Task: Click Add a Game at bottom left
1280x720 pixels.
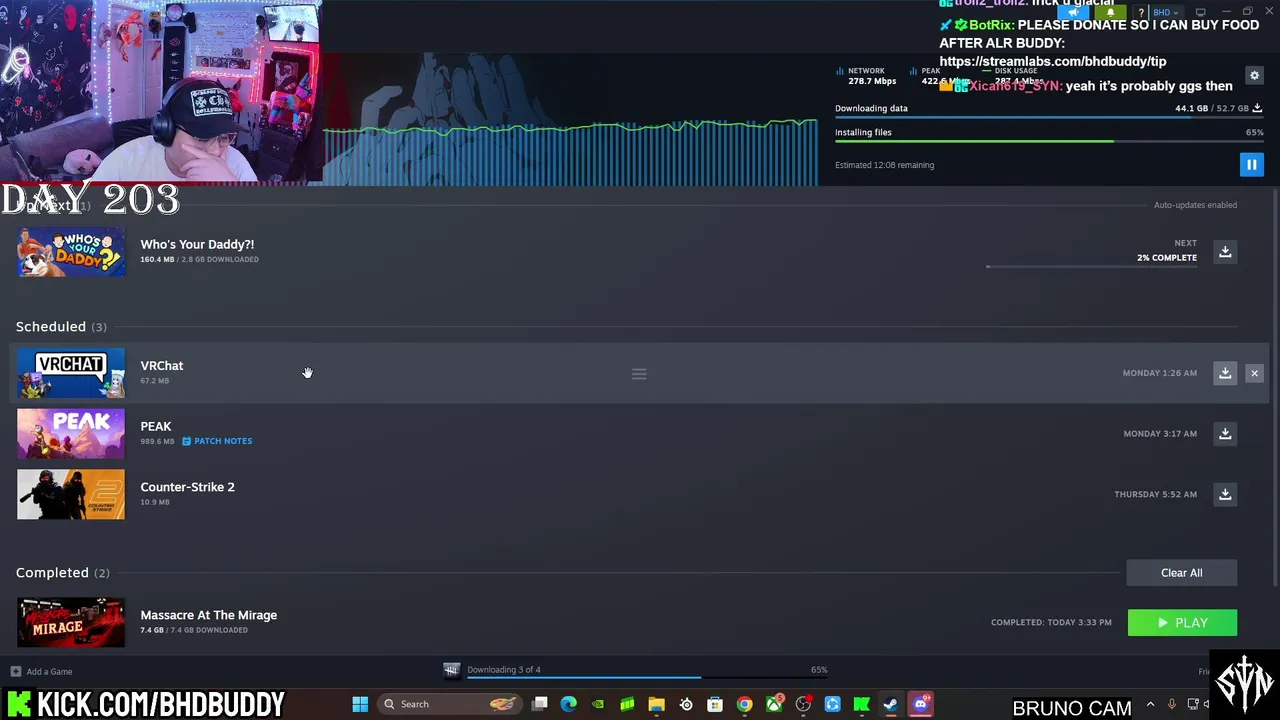Action: pyautogui.click(x=42, y=672)
